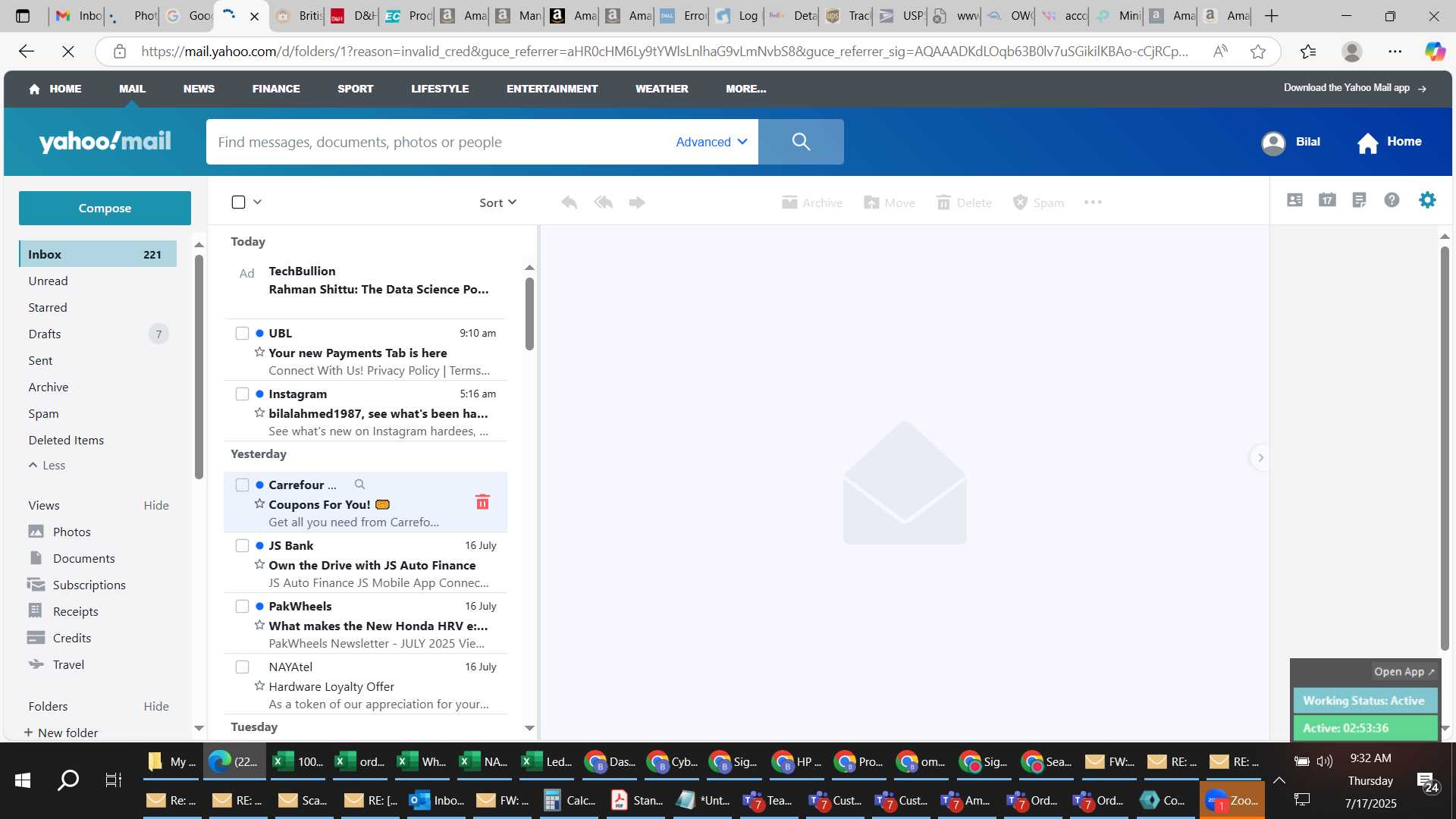Search by sender magnifier on Carrefour row

[360, 485]
